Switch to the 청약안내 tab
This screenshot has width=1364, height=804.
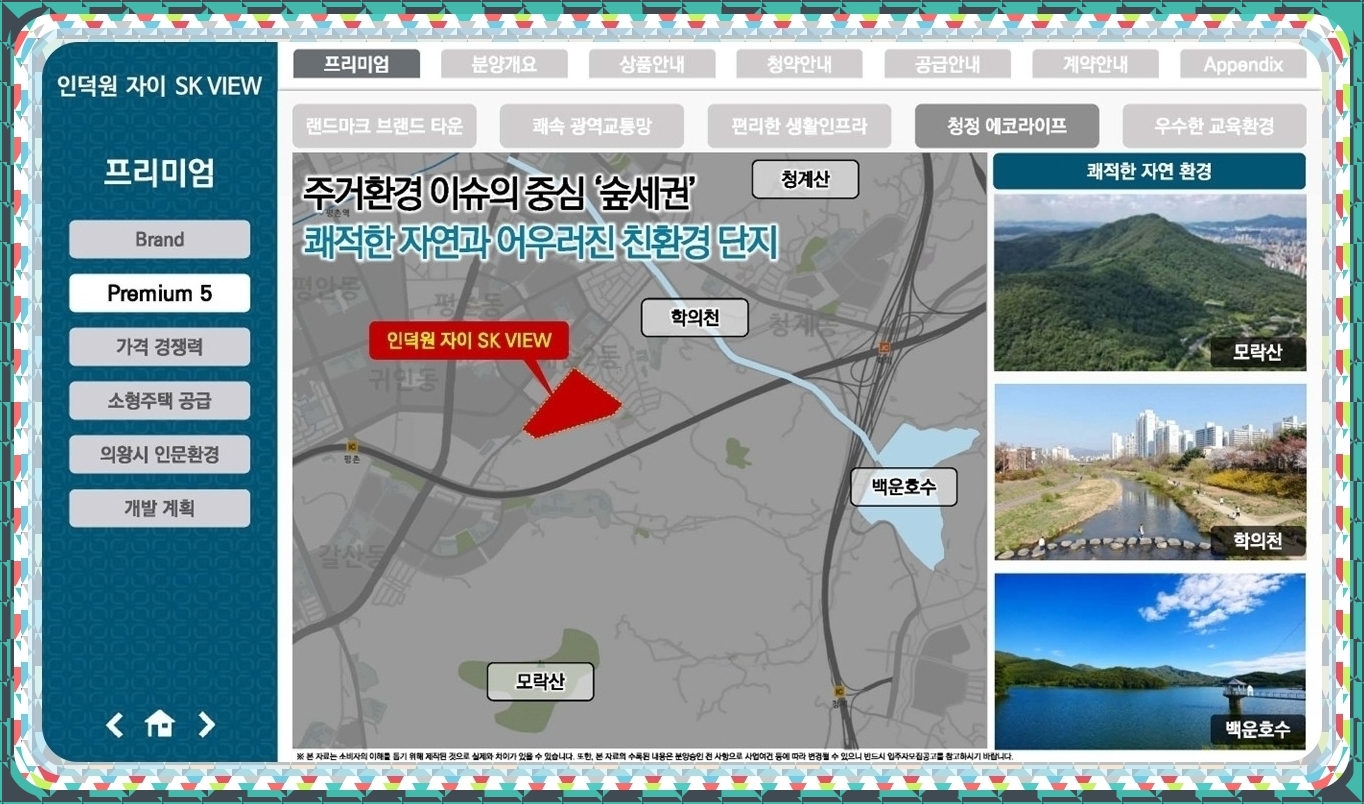(800, 64)
